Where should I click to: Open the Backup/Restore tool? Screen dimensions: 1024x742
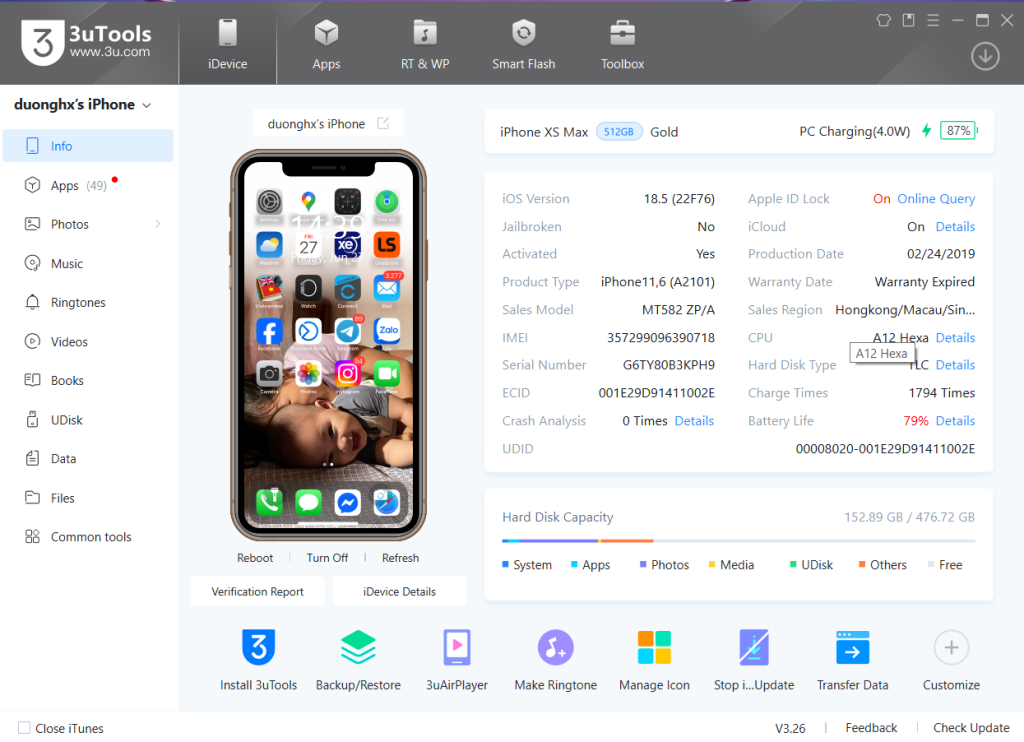[x=358, y=660]
